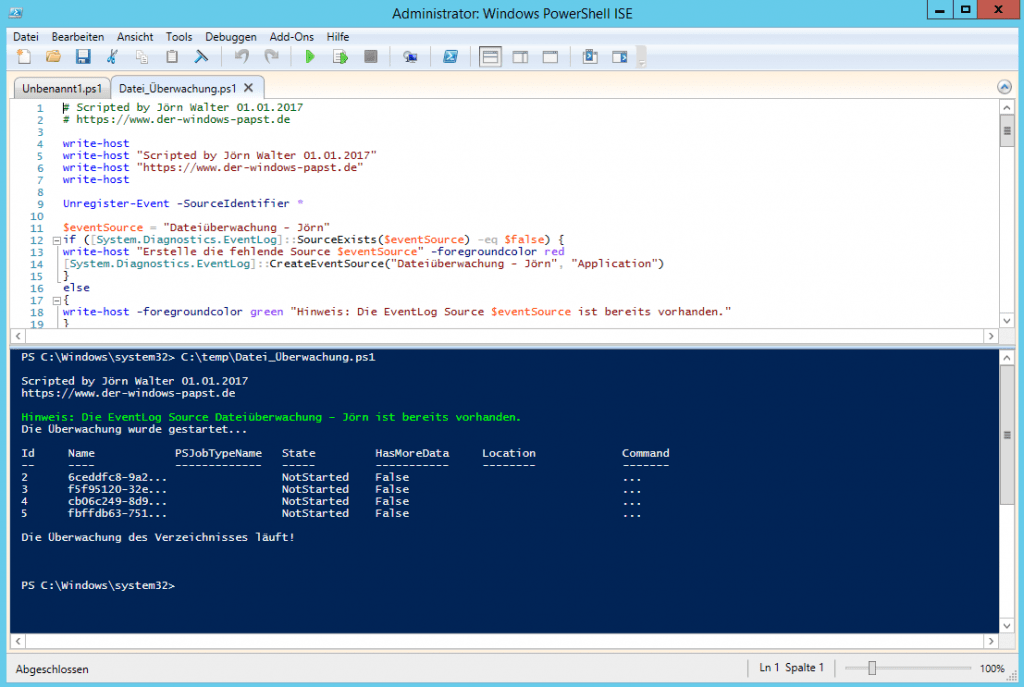Open the Debuggen menu

[230, 36]
